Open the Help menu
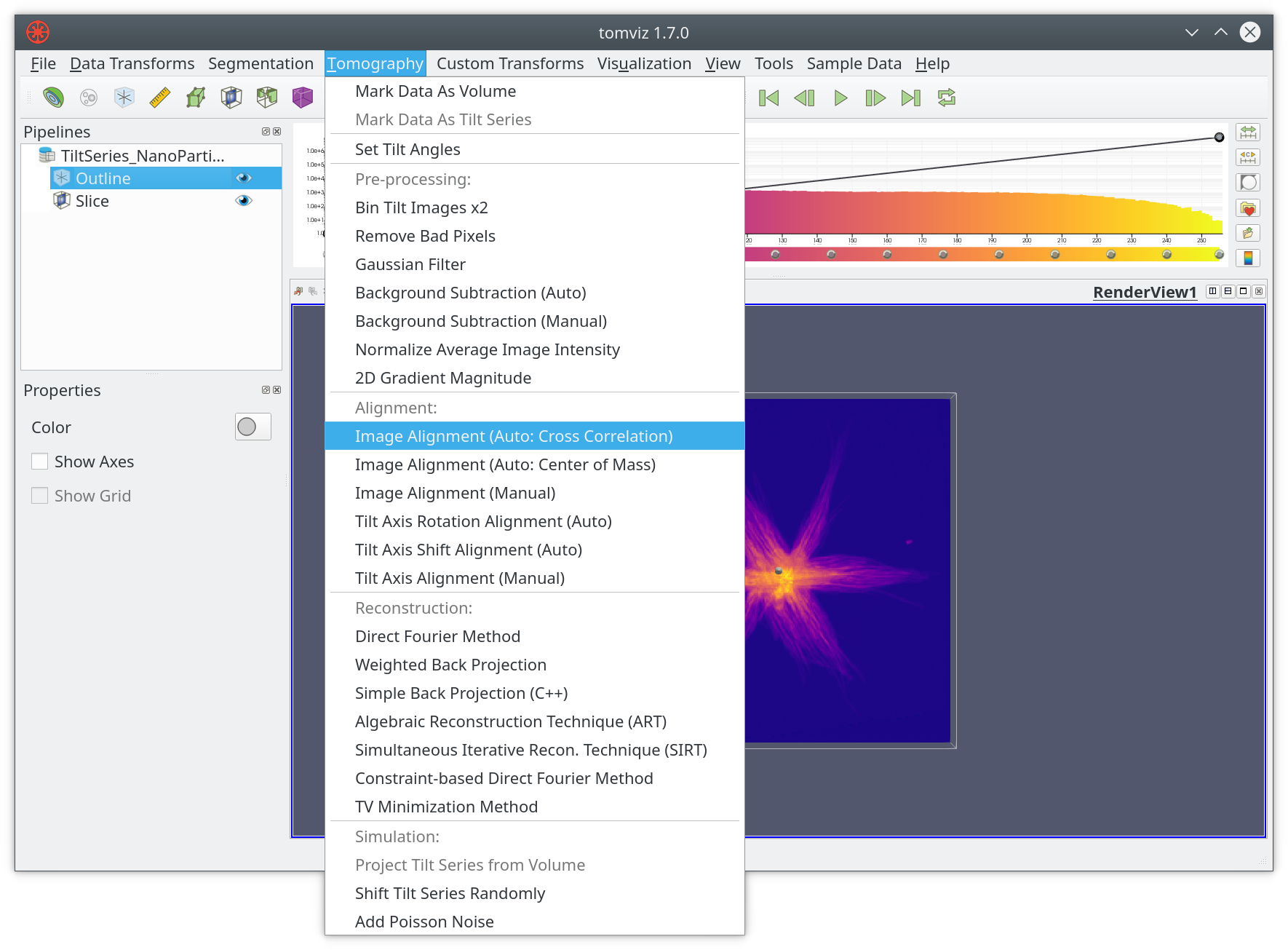Screen dimensions: 1288x950 (x=932, y=63)
